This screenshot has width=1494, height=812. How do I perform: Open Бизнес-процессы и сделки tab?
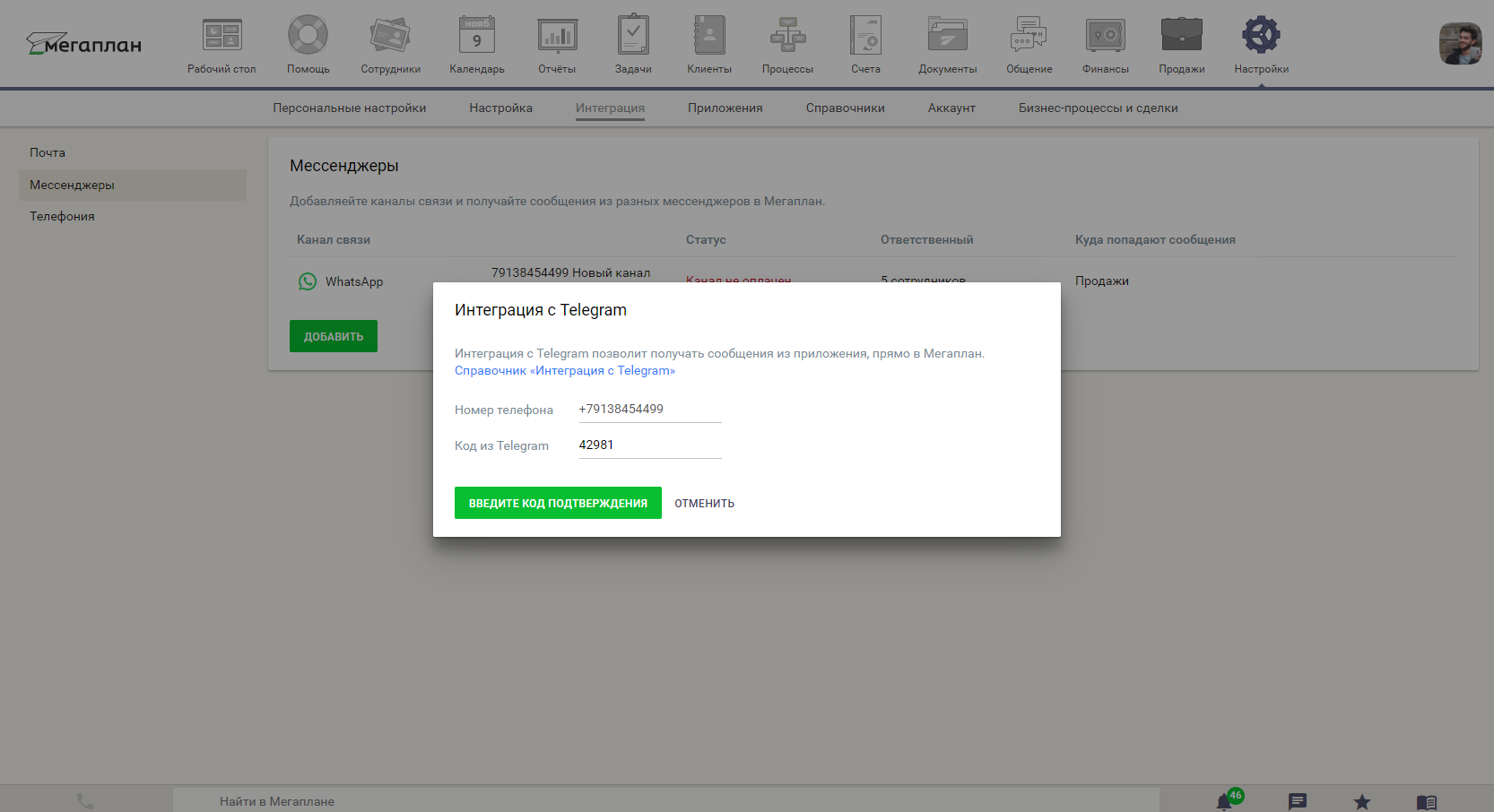(x=1099, y=108)
